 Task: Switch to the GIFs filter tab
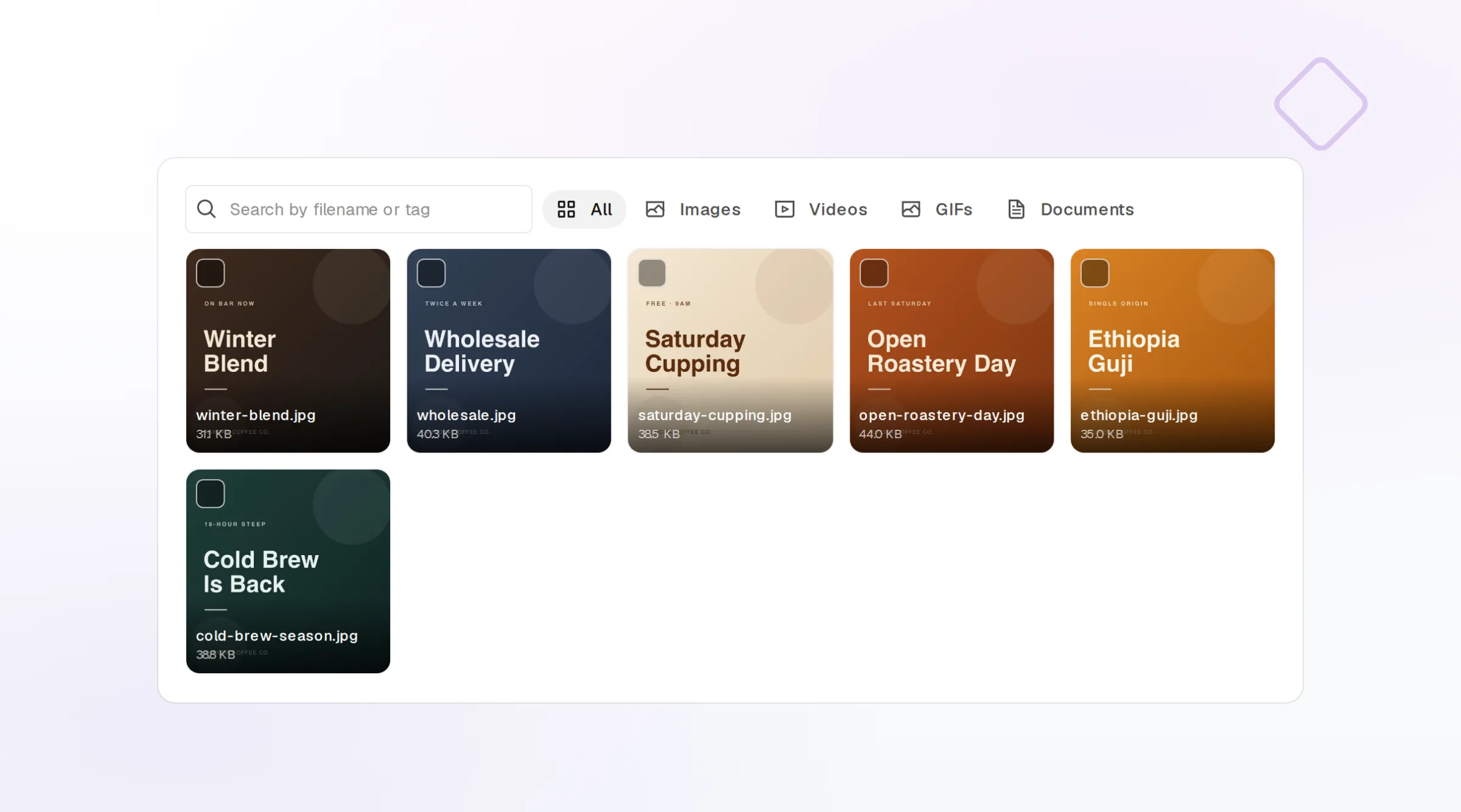point(936,209)
